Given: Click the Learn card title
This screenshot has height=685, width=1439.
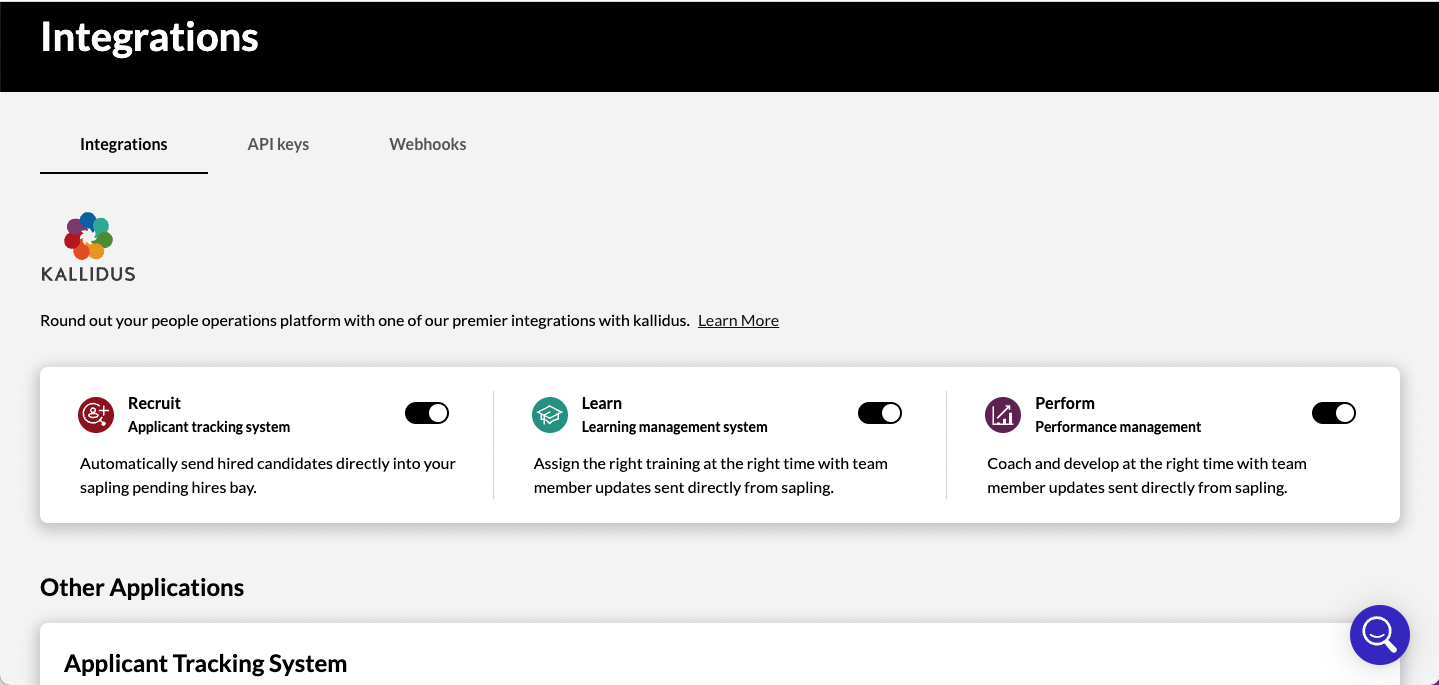Looking at the screenshot, I should (x=602, y=403).
